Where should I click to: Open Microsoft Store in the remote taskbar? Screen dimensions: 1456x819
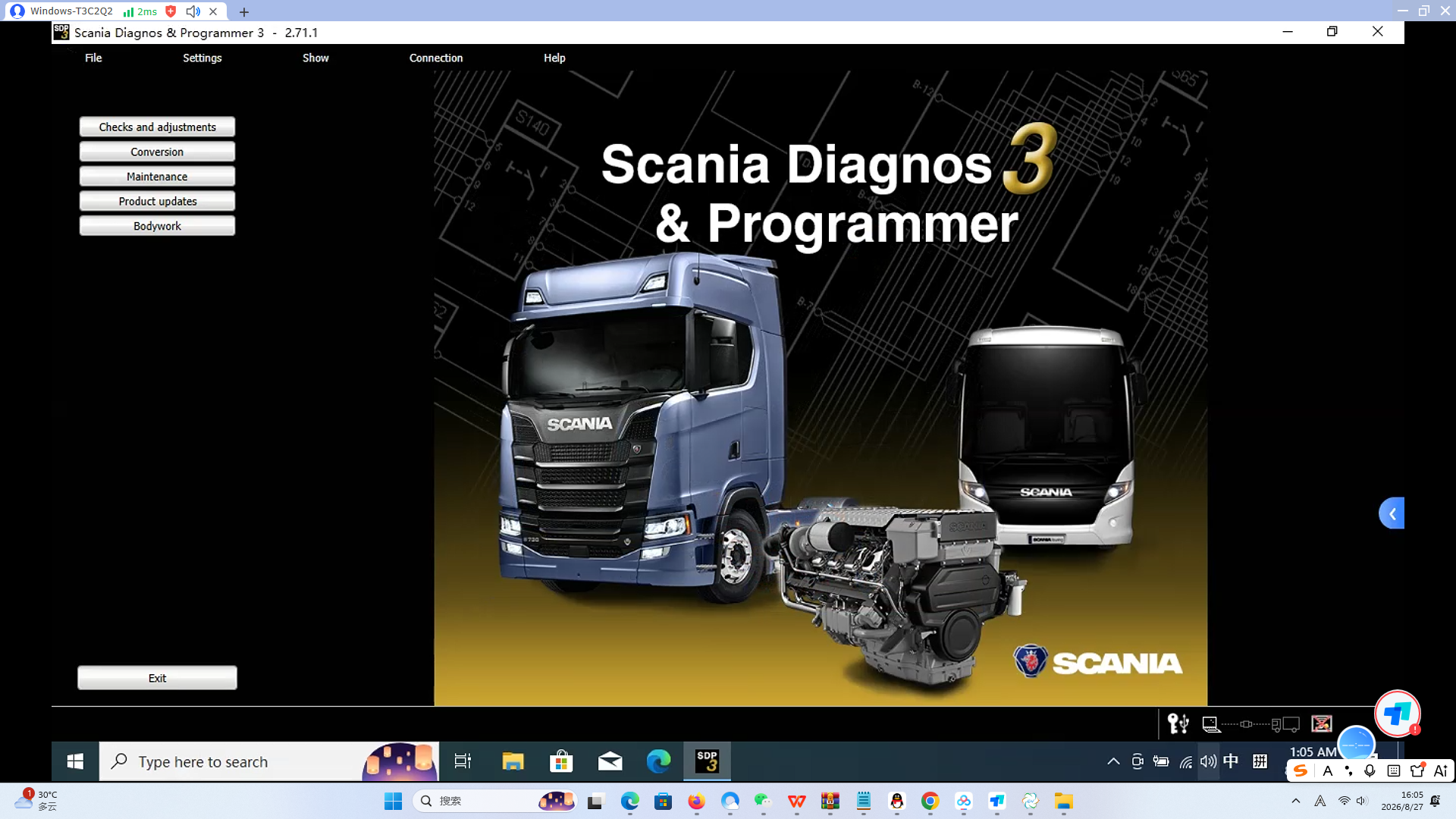coord(561,761)
